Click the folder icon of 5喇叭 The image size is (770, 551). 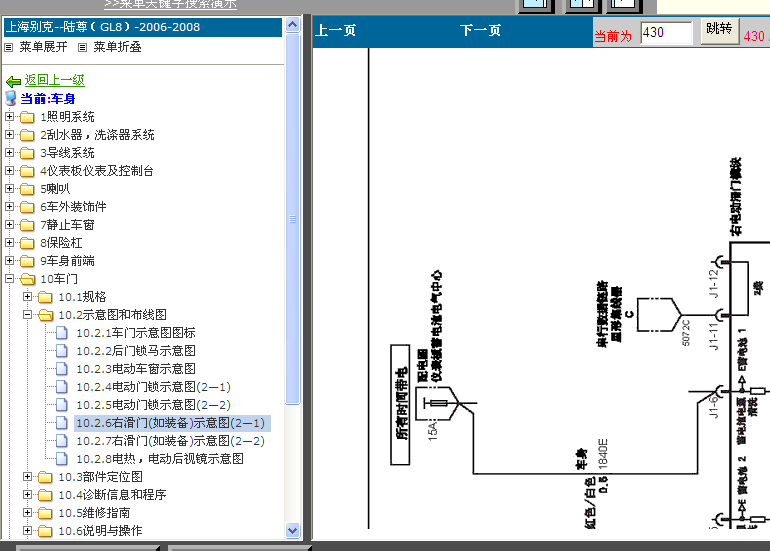click(x=27, y=189)
